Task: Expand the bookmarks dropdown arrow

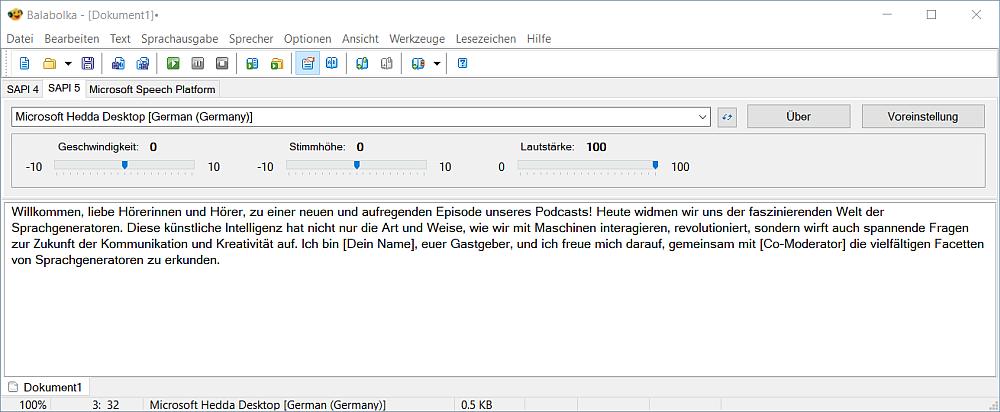Action: (437, 64)
